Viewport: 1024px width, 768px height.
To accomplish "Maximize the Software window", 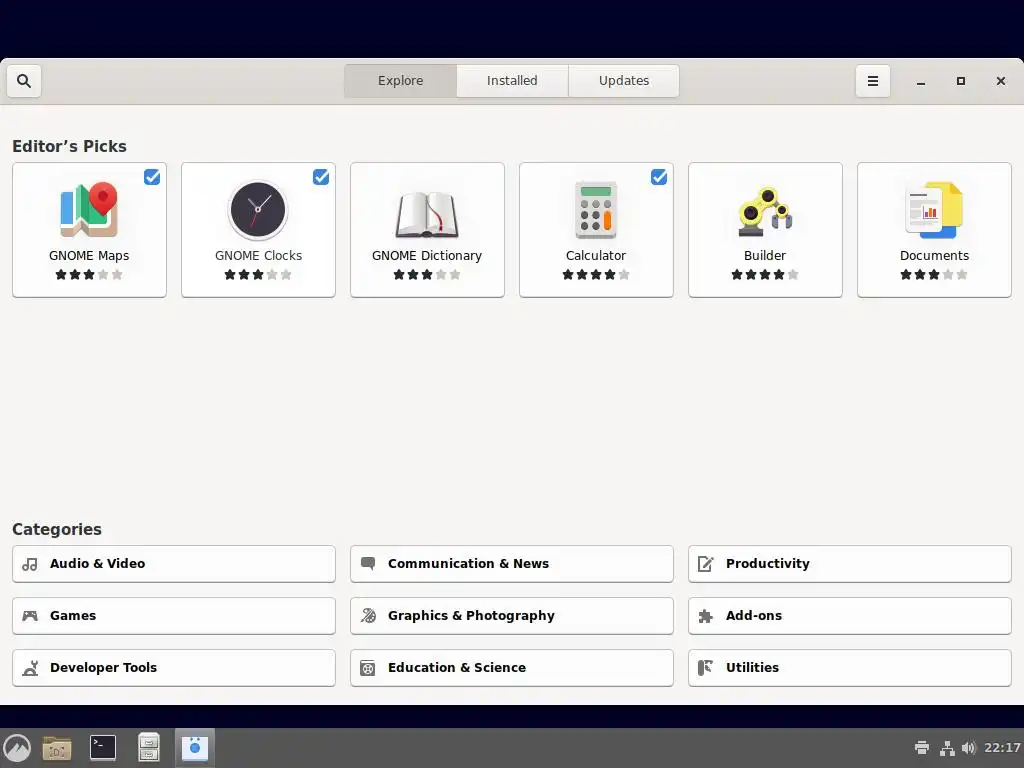I will click(x=961, y=81).
